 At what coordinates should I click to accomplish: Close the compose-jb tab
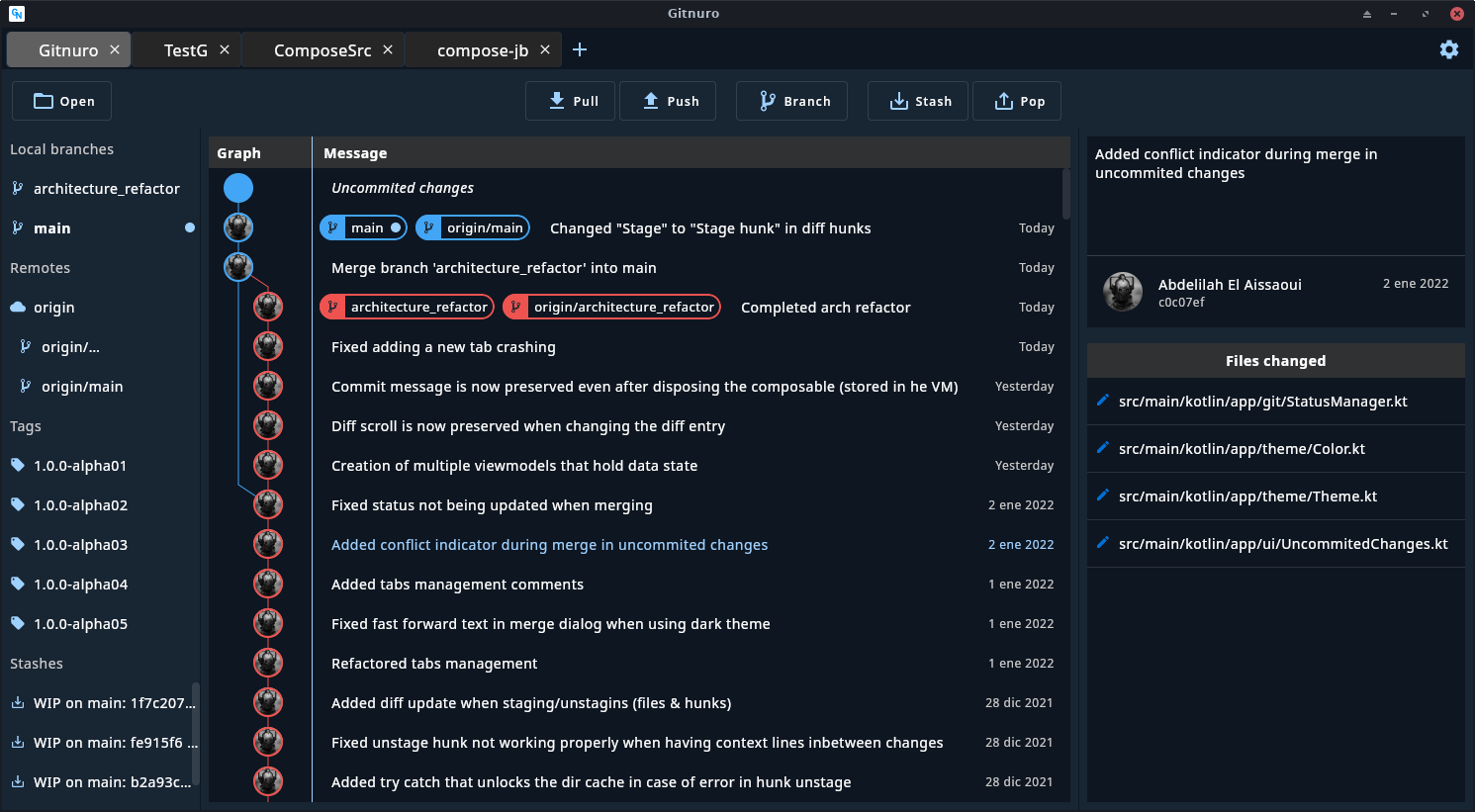pyautogui.click(x=545, y=49)
